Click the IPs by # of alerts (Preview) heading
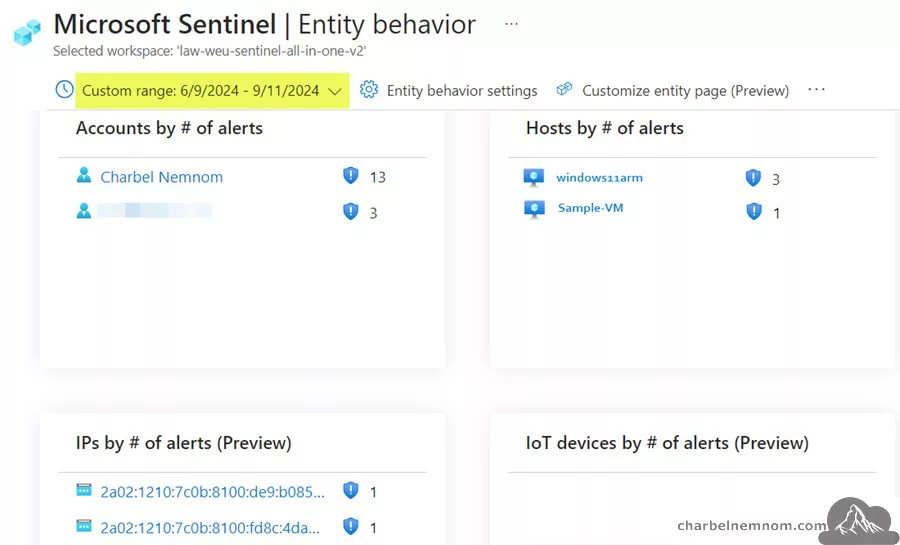 click(x=184, y=443)
